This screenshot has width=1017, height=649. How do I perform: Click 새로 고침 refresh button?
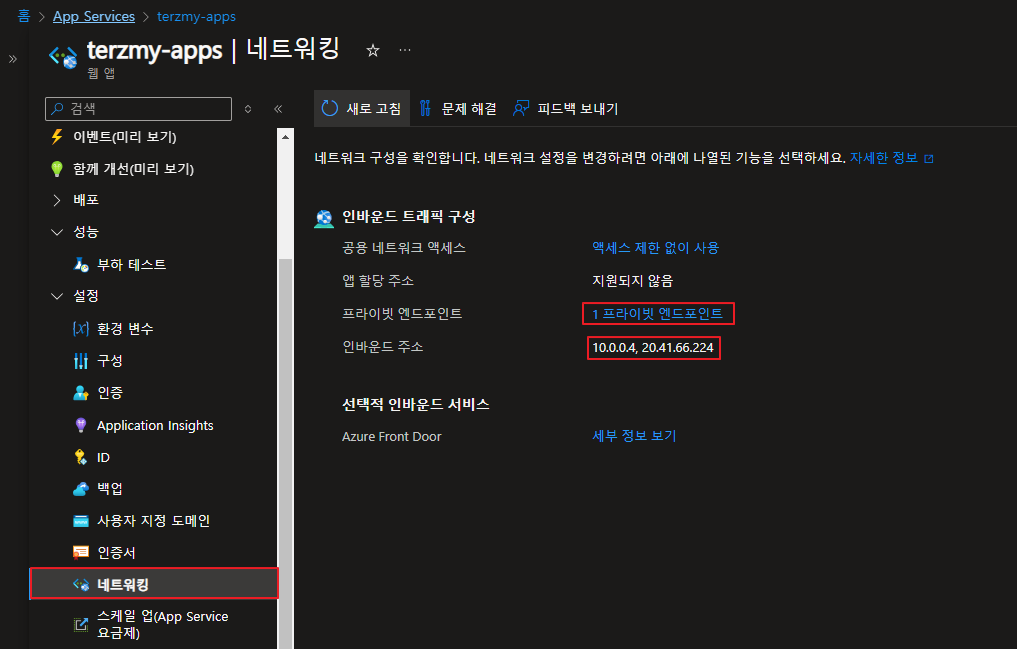point(362,108)
